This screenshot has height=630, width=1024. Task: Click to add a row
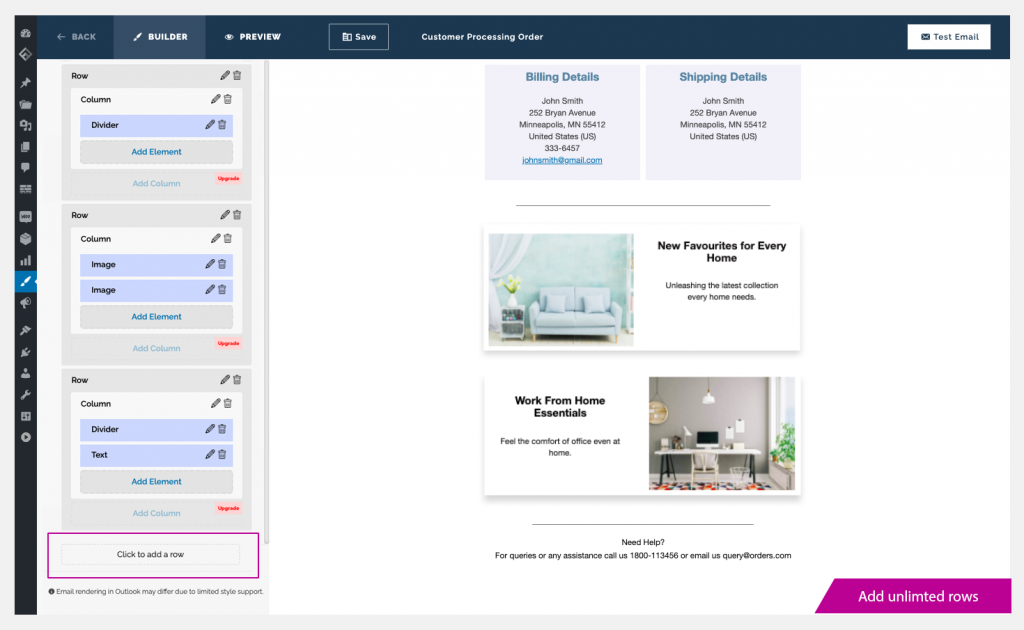(151, 554)
